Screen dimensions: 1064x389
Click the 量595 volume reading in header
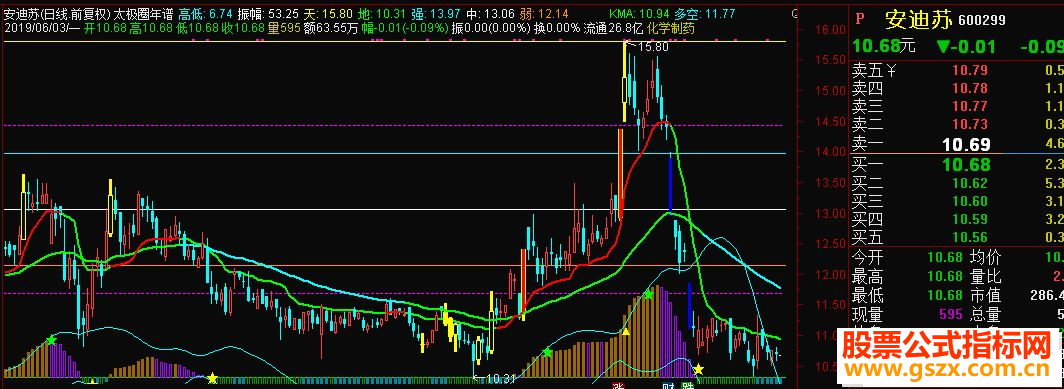(x=284, y=28)
